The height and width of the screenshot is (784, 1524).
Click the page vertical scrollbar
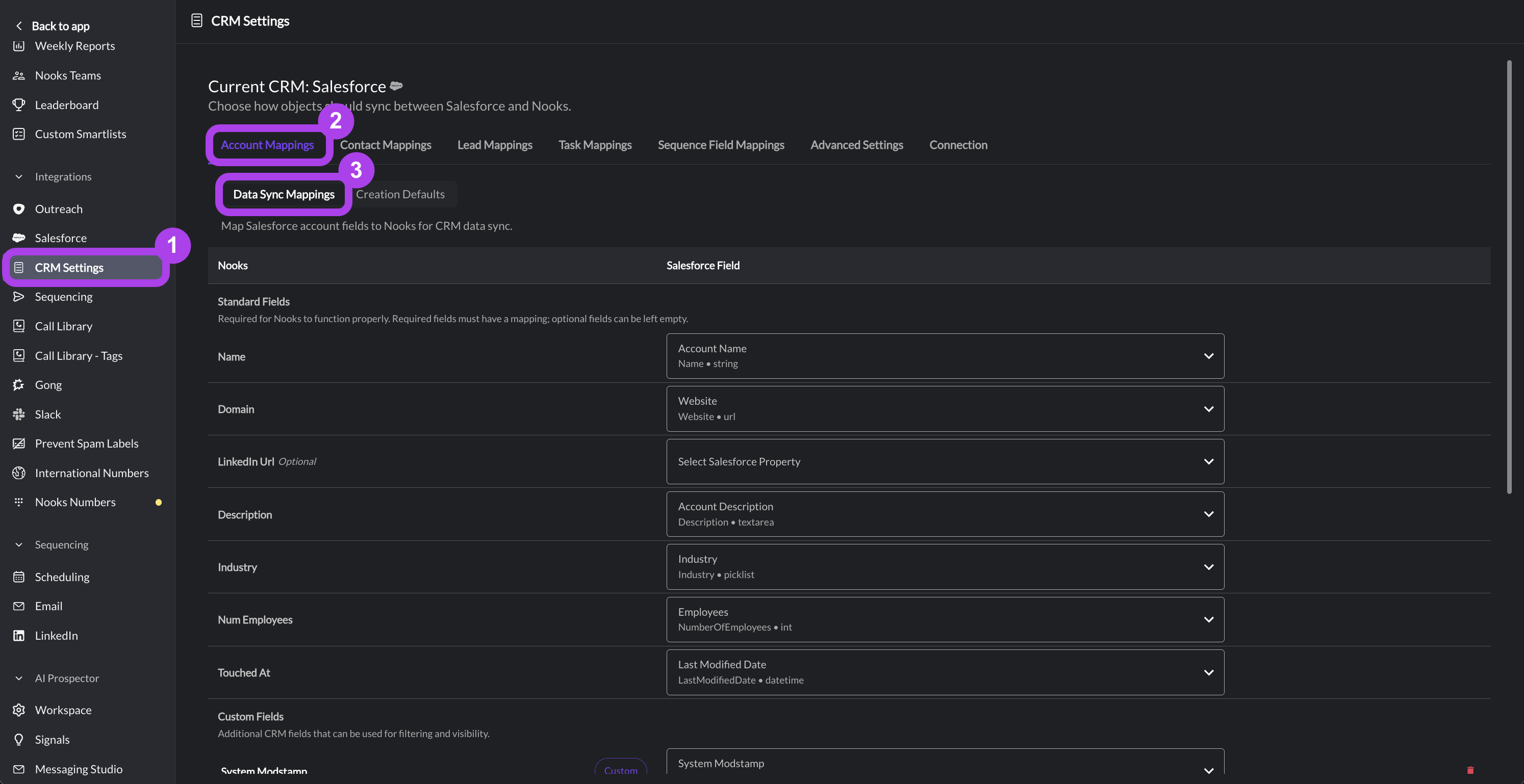1509,277
